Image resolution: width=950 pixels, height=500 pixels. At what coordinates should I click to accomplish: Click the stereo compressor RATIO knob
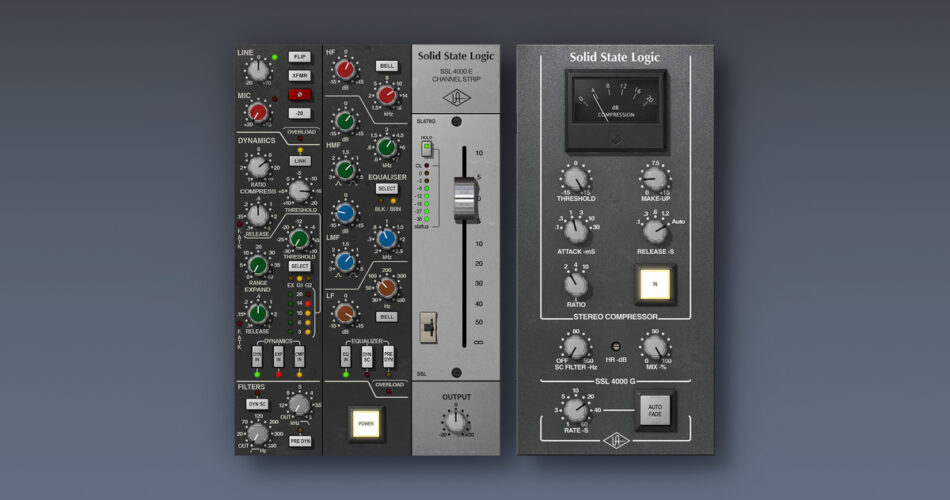575,285
